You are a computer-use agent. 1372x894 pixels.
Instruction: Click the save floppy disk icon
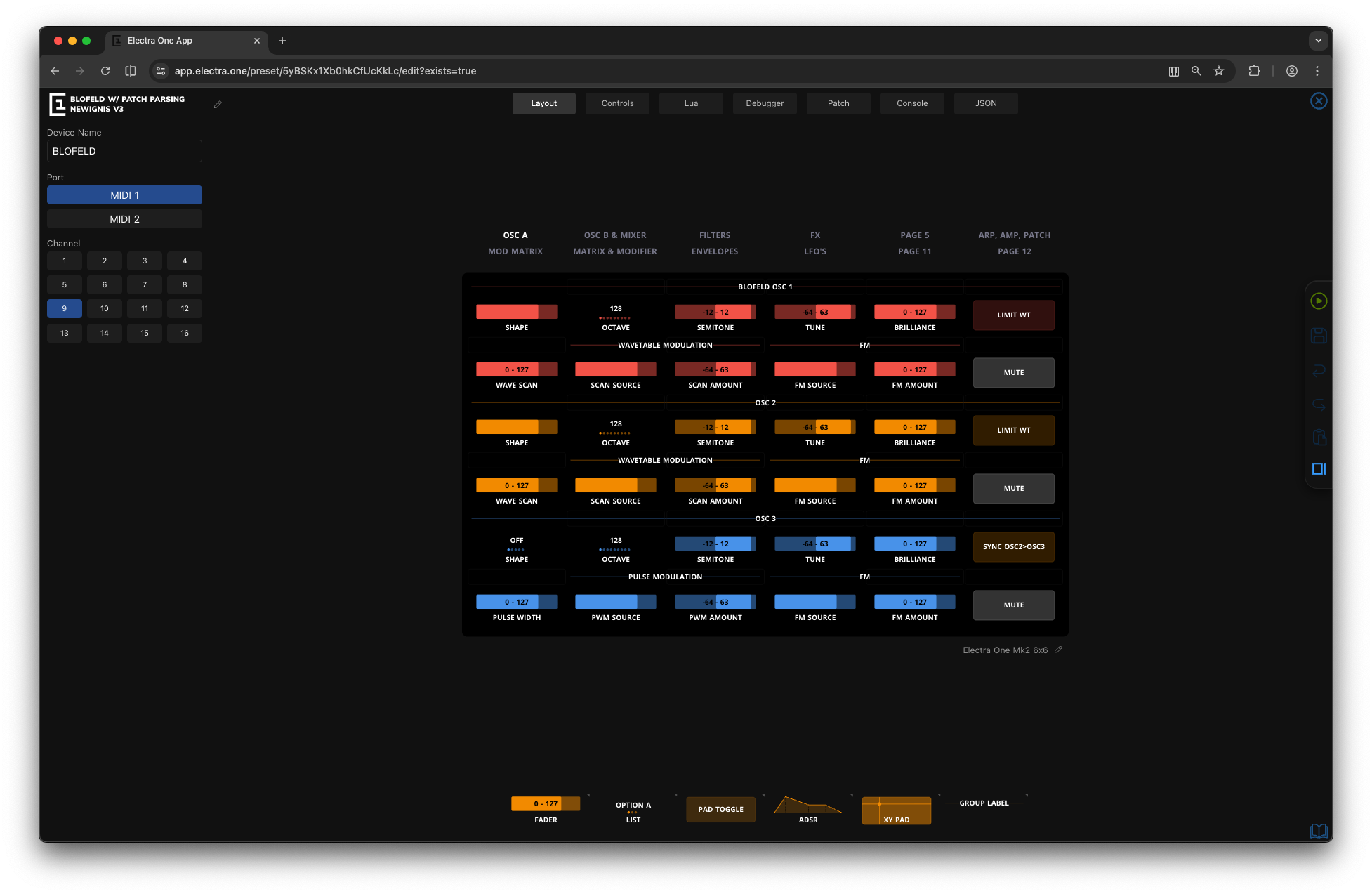[x=1319, y=336]
